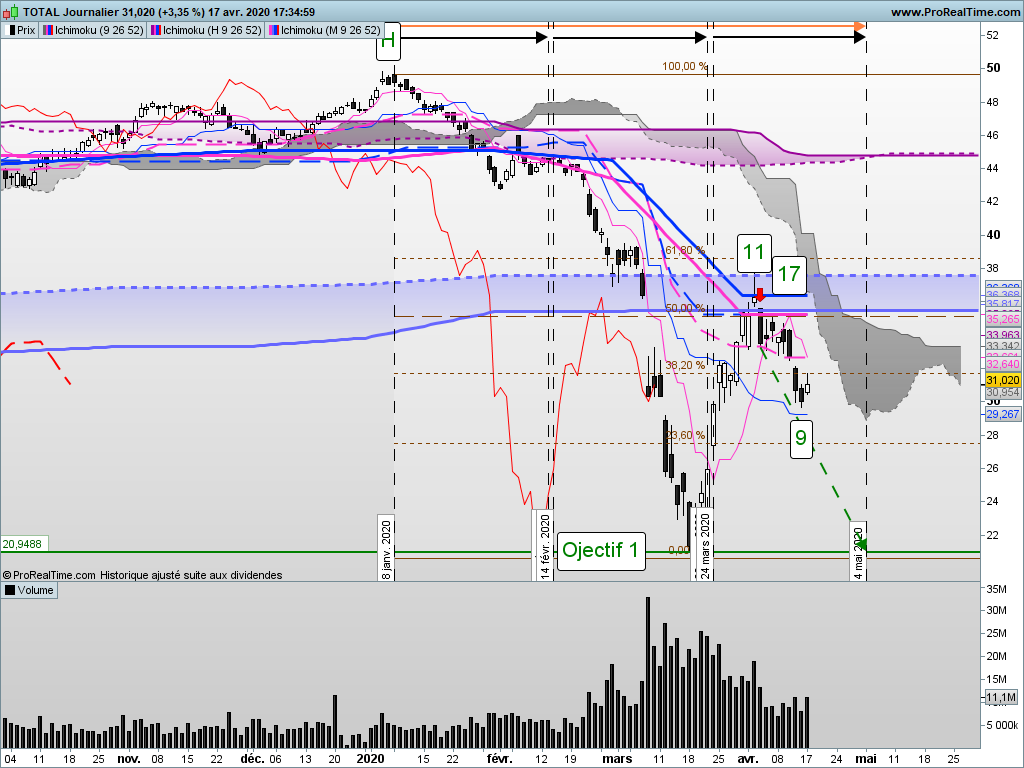This screenshot has height=768, width=1024.
Task: Click the black square icon beside Volume
Action: tap(10, 590)
